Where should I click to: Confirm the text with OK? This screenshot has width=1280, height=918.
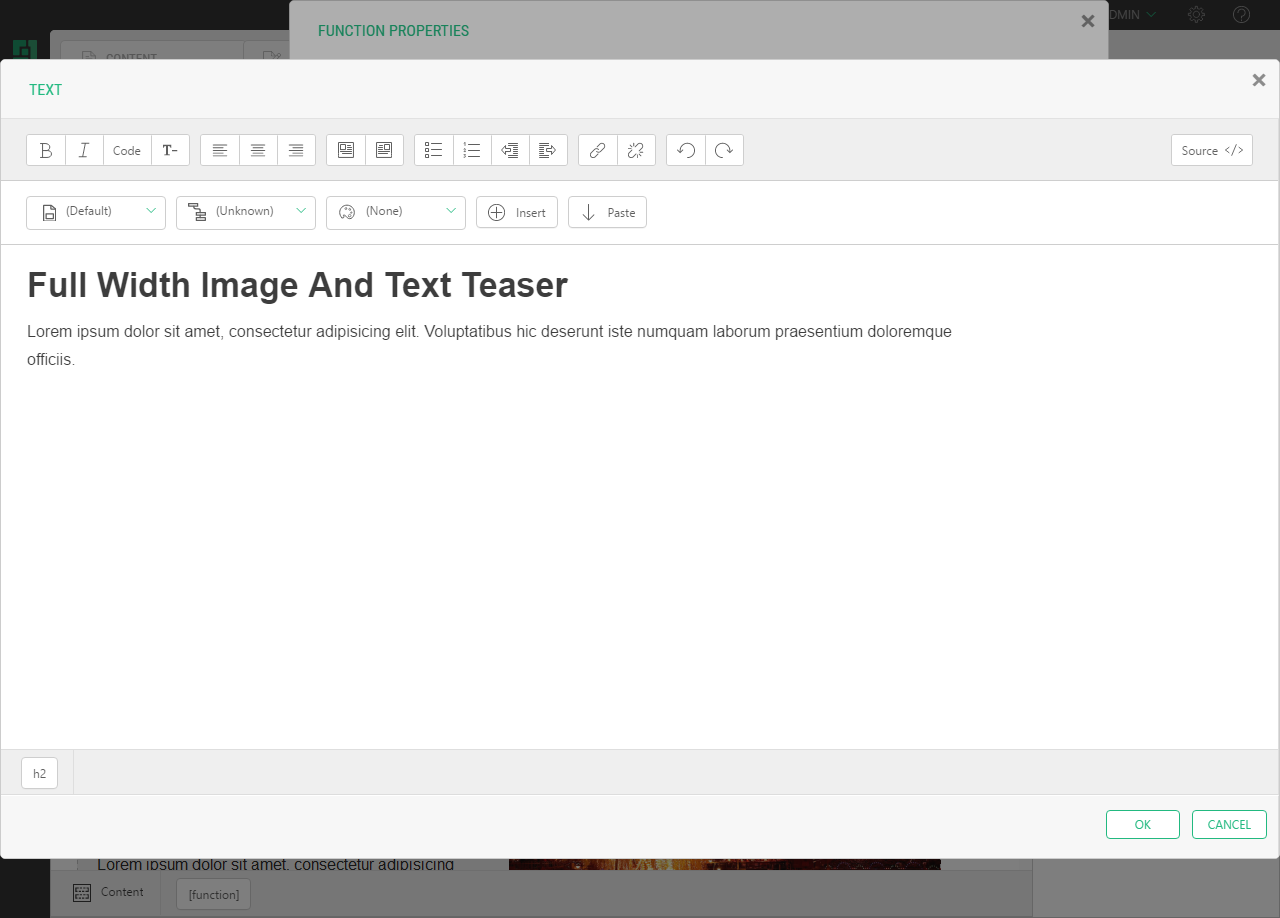point(1142,824)
